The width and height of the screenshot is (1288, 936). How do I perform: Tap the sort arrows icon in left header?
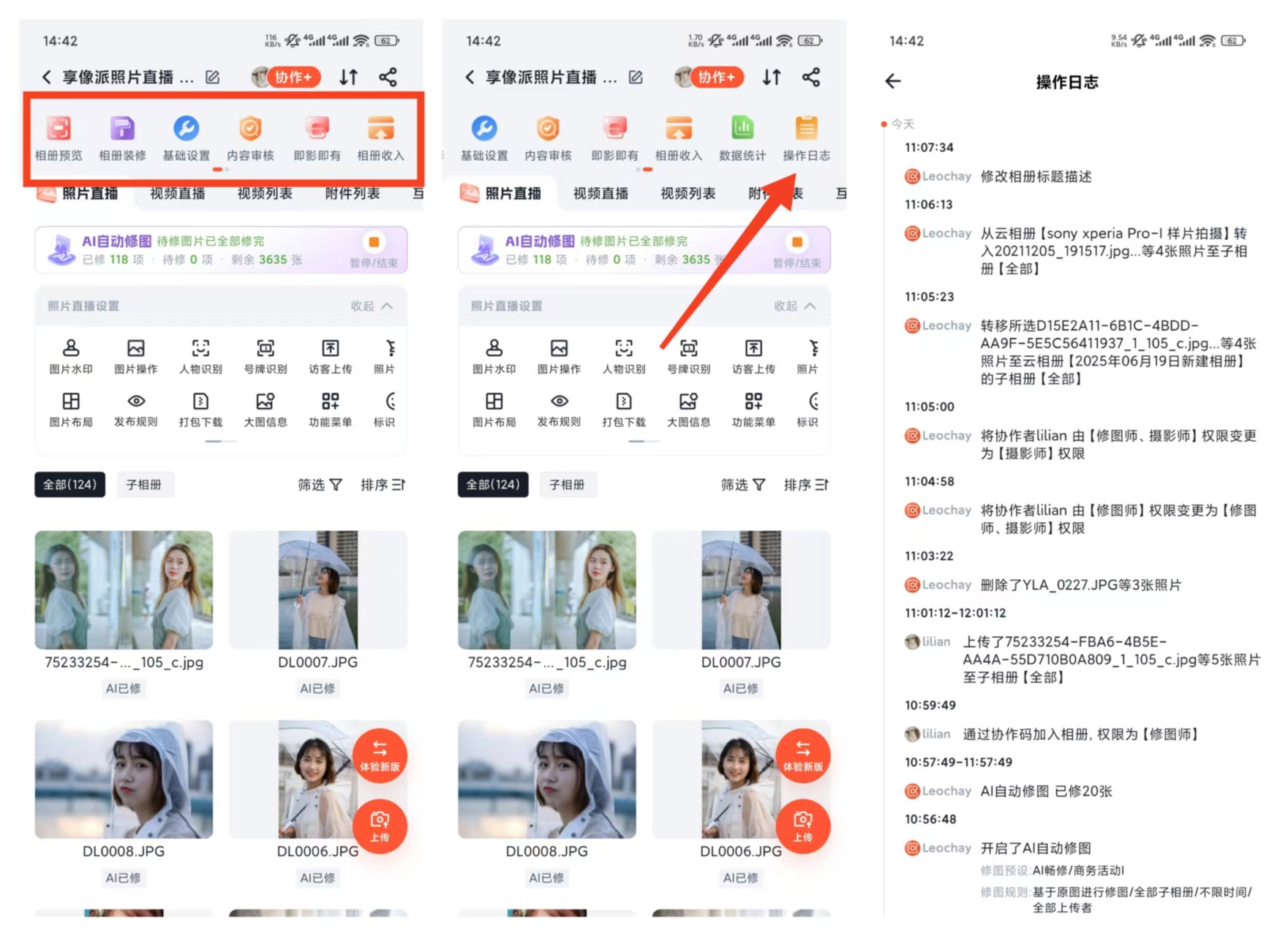tap(349, 78)
